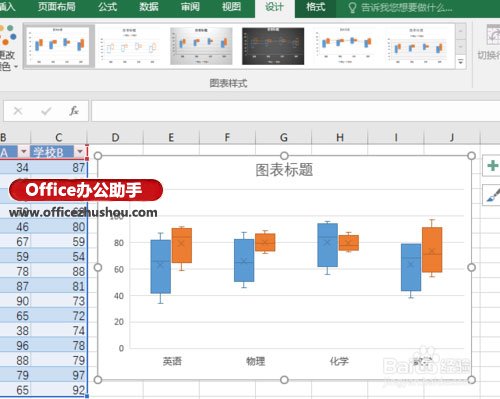Click the confirm checkmark formula bar icon

coord(46,111)
